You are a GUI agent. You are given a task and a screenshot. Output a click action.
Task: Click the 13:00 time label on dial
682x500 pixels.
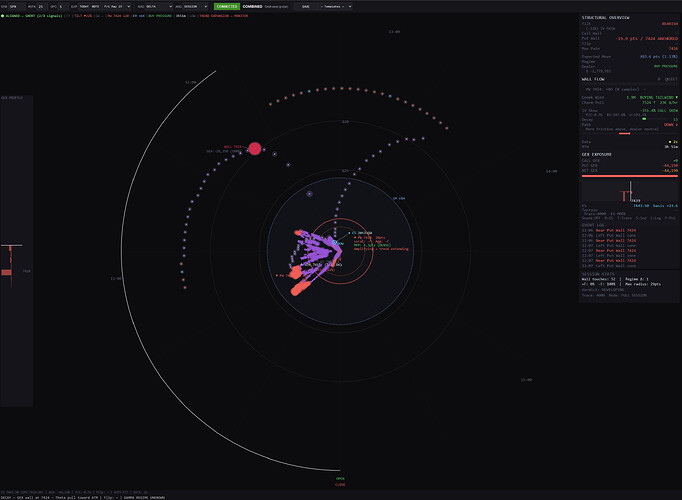(x=394, y=32)
